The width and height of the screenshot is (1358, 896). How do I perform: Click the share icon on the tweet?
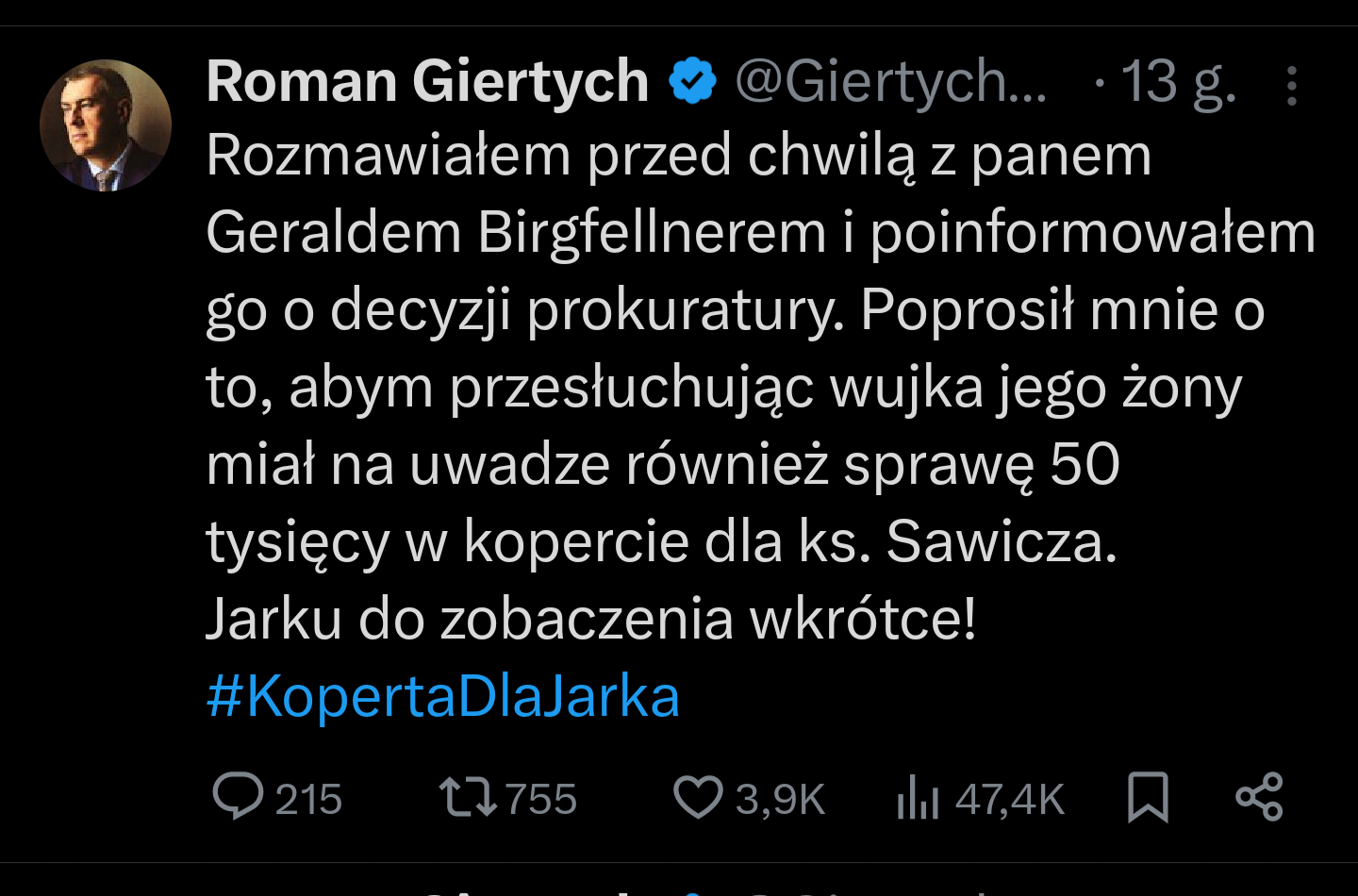[x=1259, y=797]
